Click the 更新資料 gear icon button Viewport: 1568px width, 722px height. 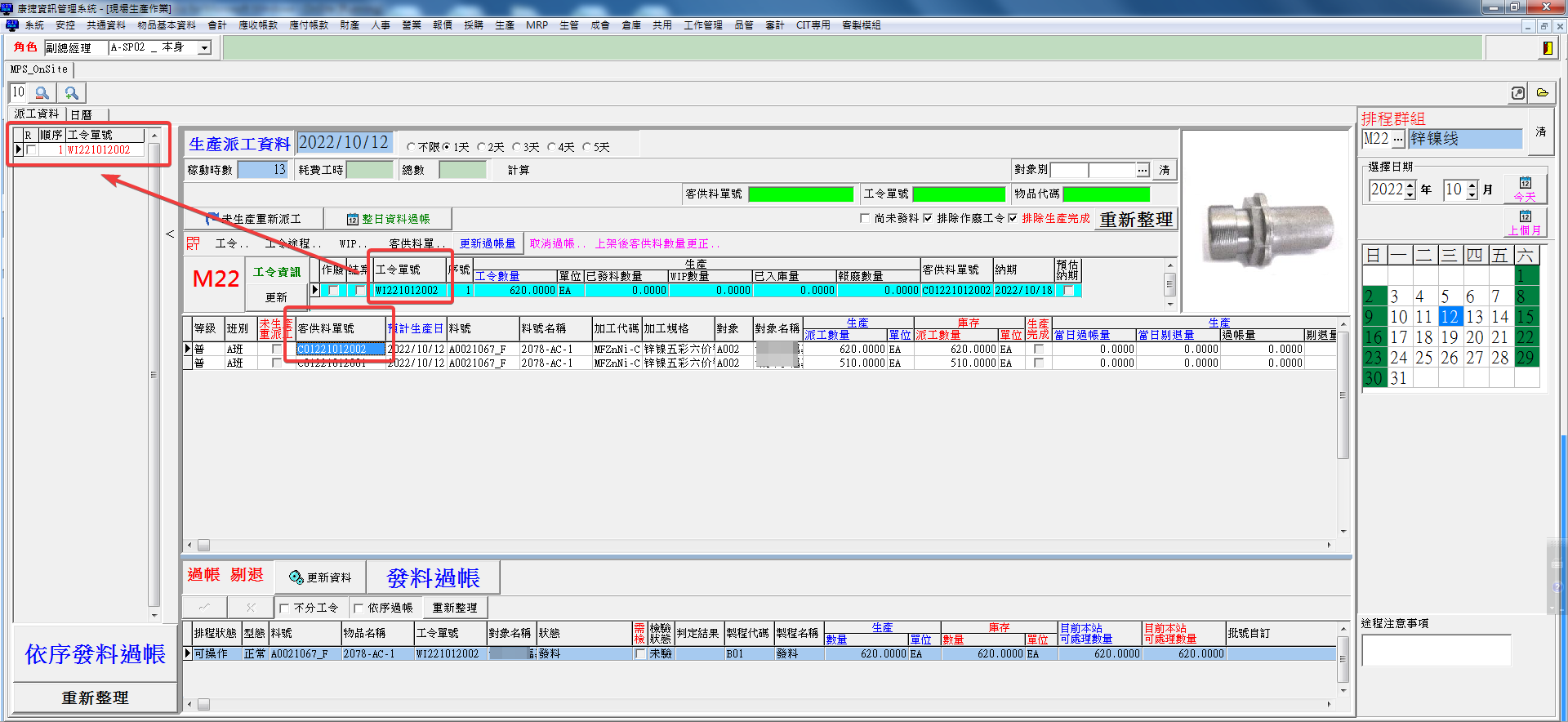tap(320, 577)
